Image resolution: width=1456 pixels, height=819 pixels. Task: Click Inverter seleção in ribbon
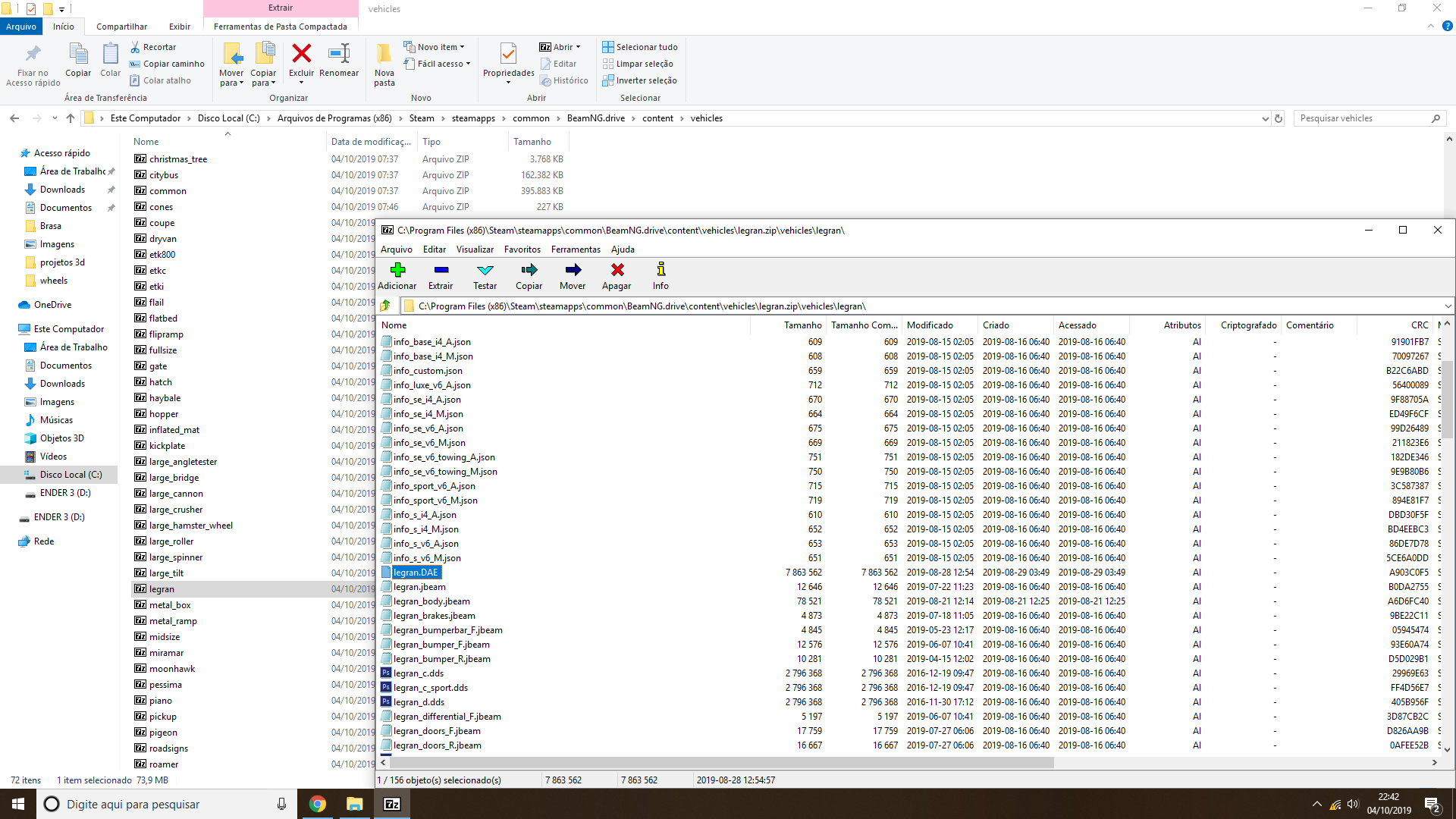(639, 80)
